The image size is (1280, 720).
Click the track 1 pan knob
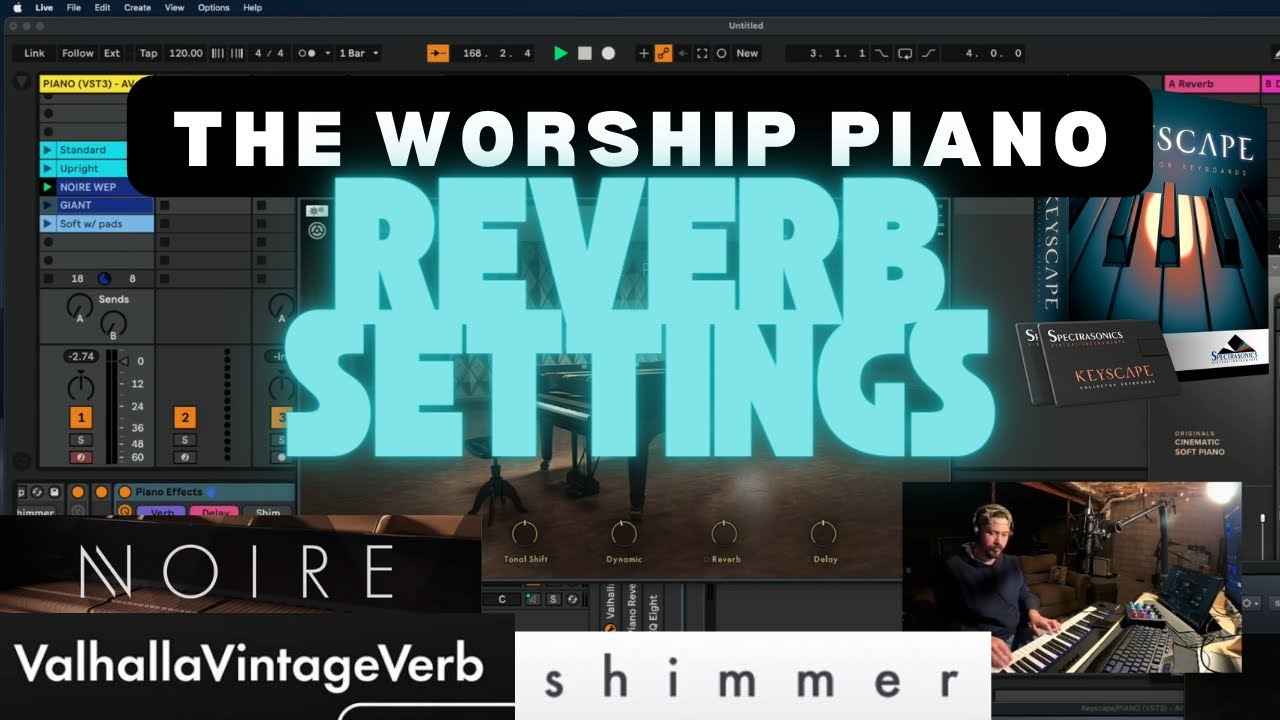[x=79, y=385]
